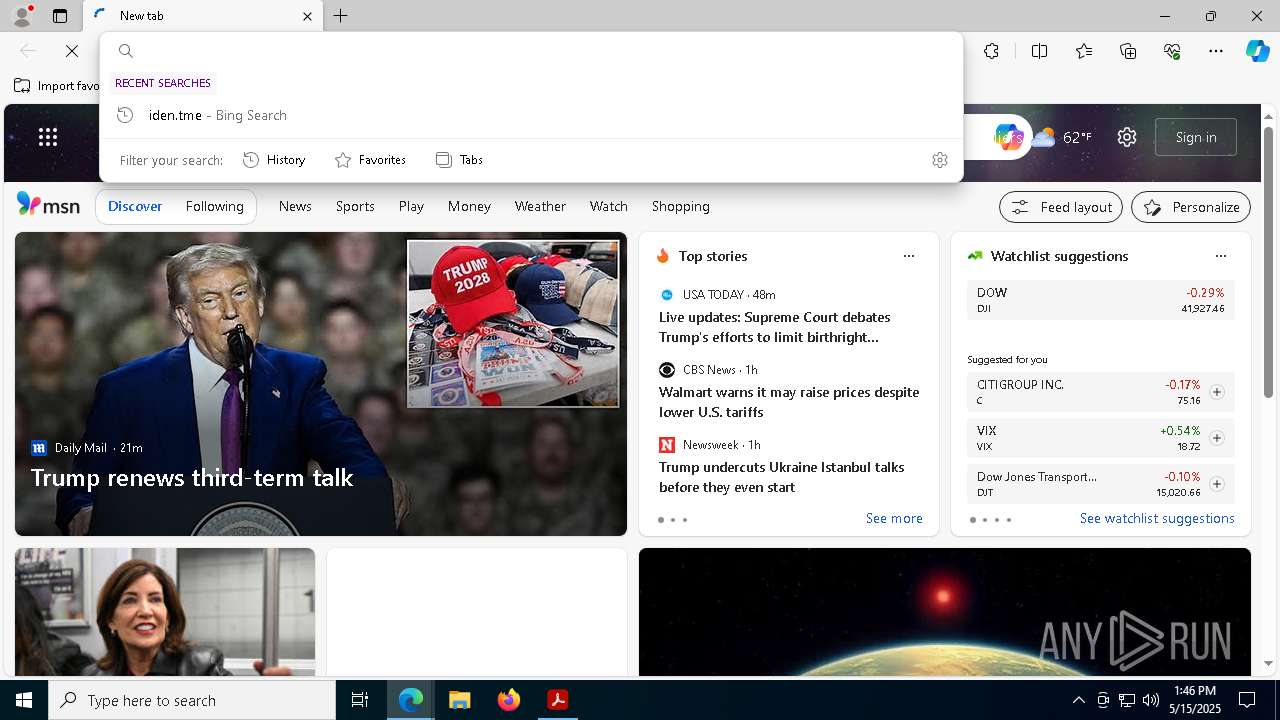Select recent search iden.tme
Image resolution: width=1280 pixels, height=720 pixels.
click(x=531, y=115)
